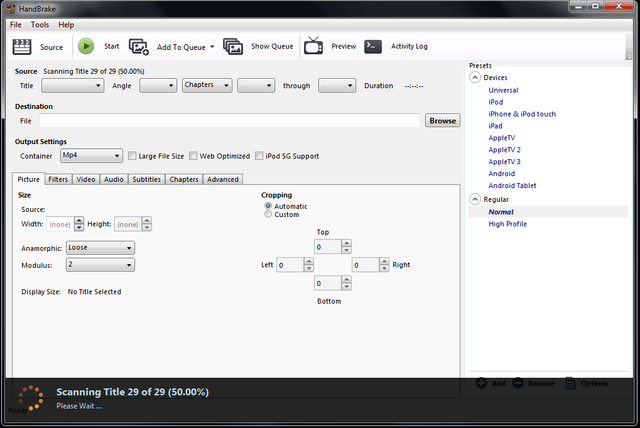Open the start chapter dropdown before through

(x=256, y=86)
